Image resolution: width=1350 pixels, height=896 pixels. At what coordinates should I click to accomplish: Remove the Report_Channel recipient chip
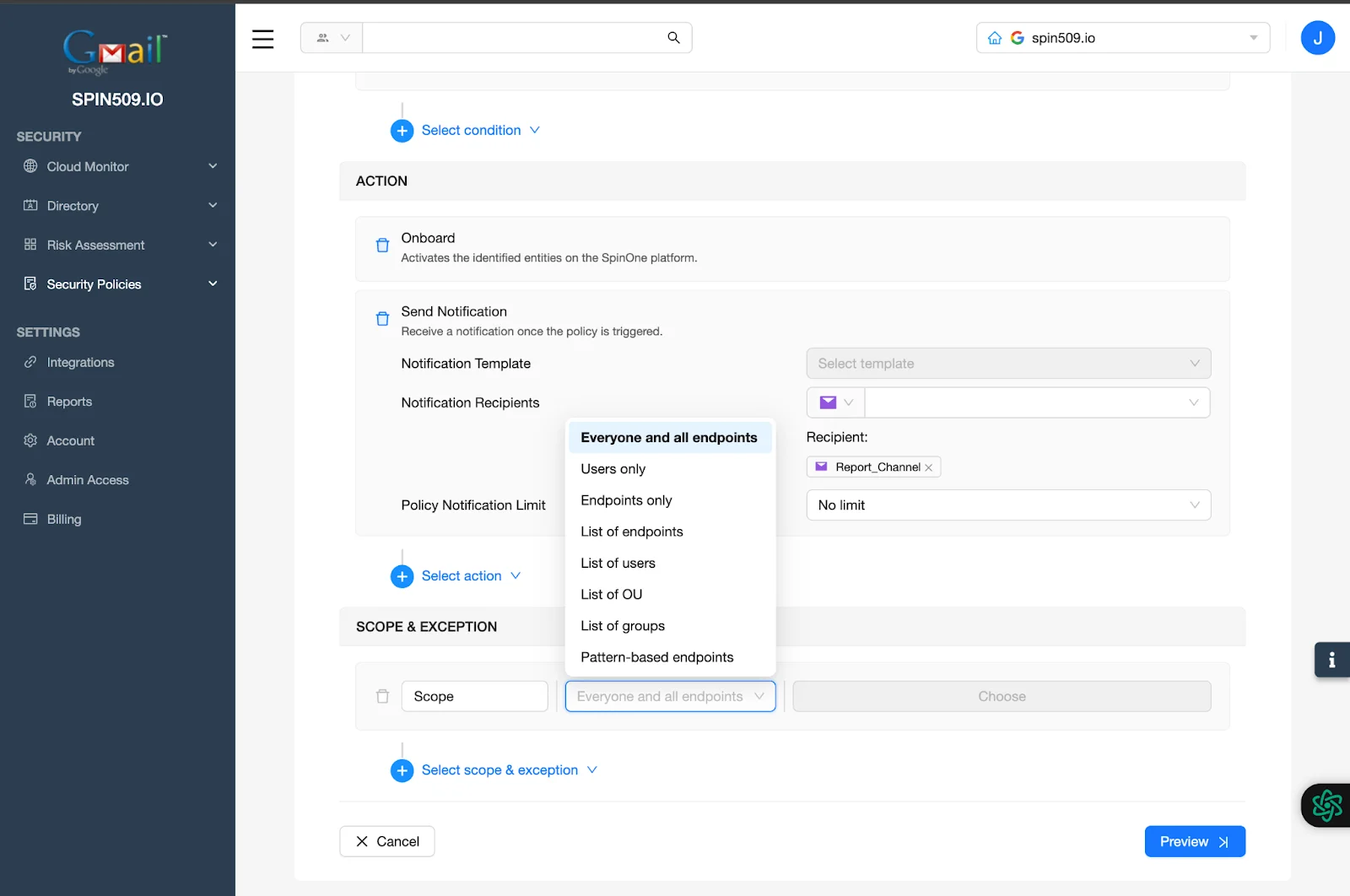(928, 467)
